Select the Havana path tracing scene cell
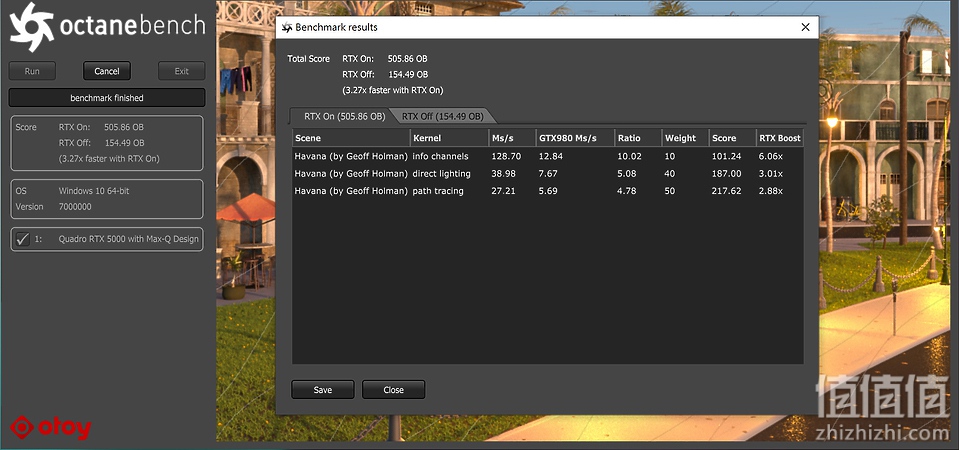This screenshot has width=959, height=450. (x=351, y=191)
